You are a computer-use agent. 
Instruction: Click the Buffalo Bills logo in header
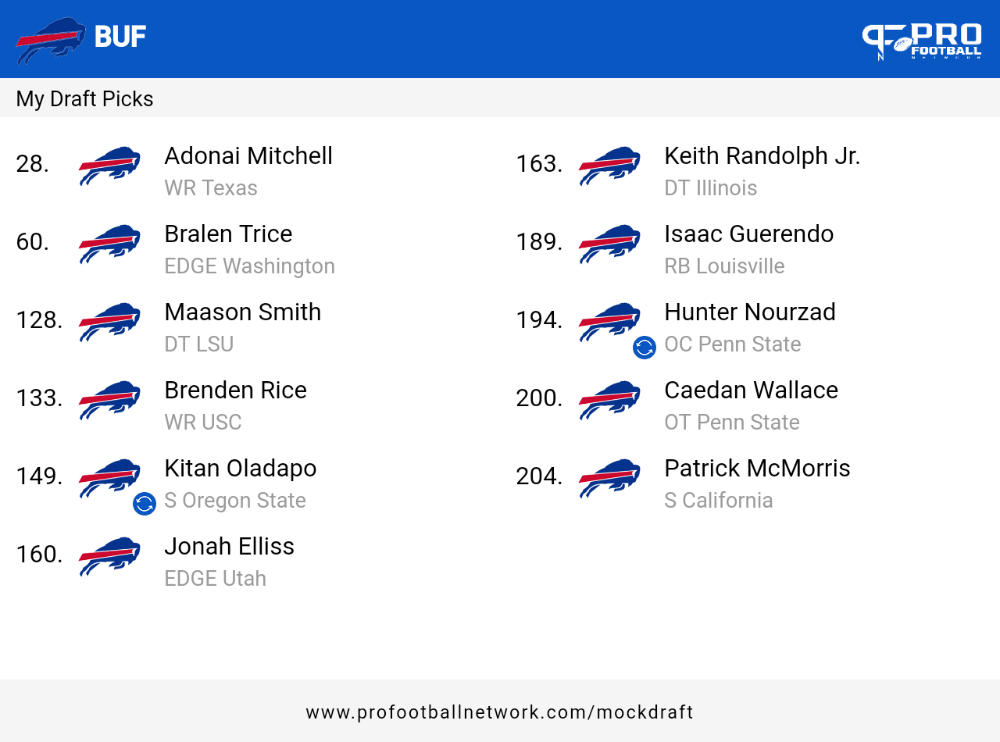click(50, 40)
